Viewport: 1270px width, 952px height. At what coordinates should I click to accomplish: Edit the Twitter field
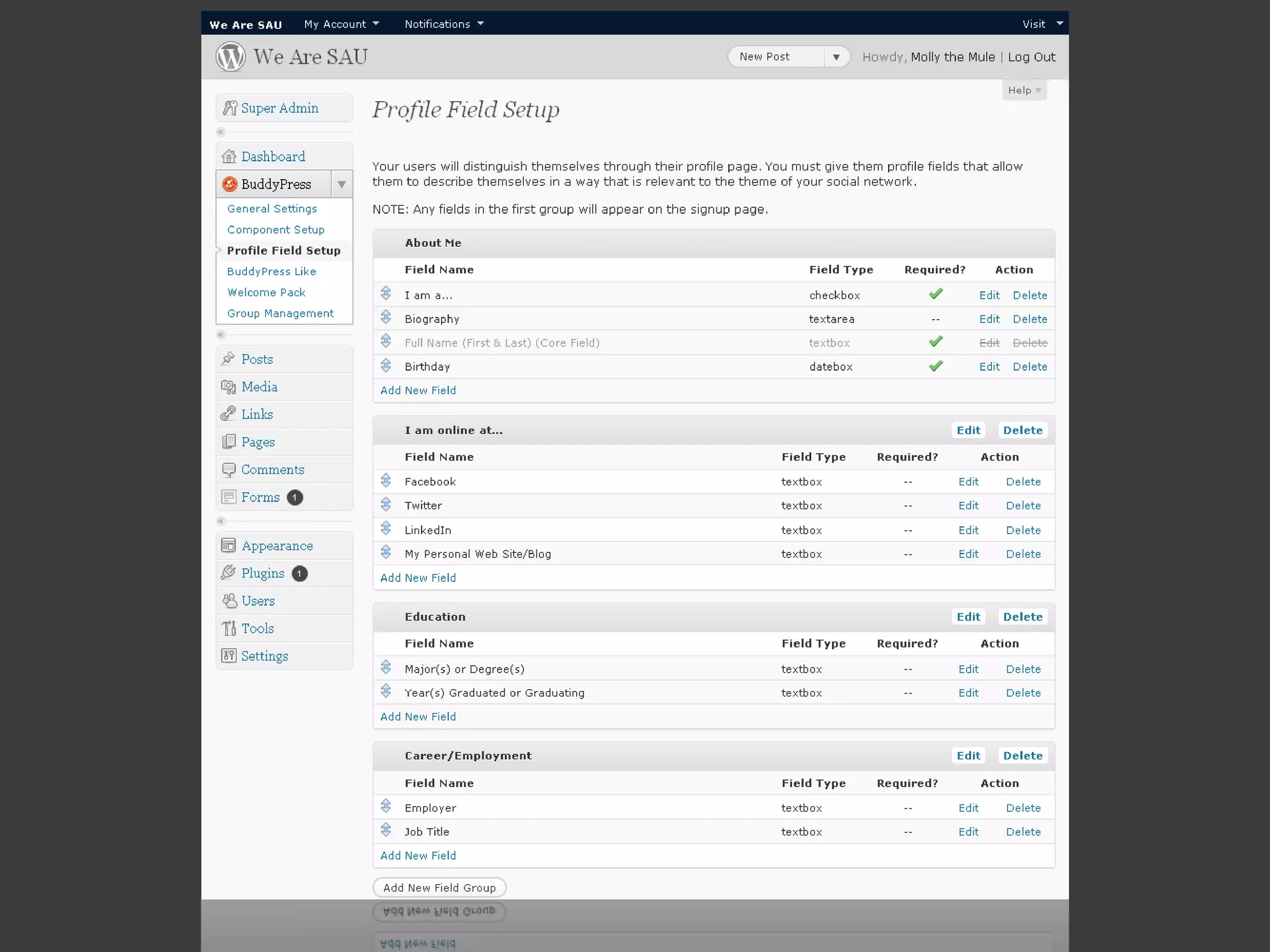coord(969,506)
